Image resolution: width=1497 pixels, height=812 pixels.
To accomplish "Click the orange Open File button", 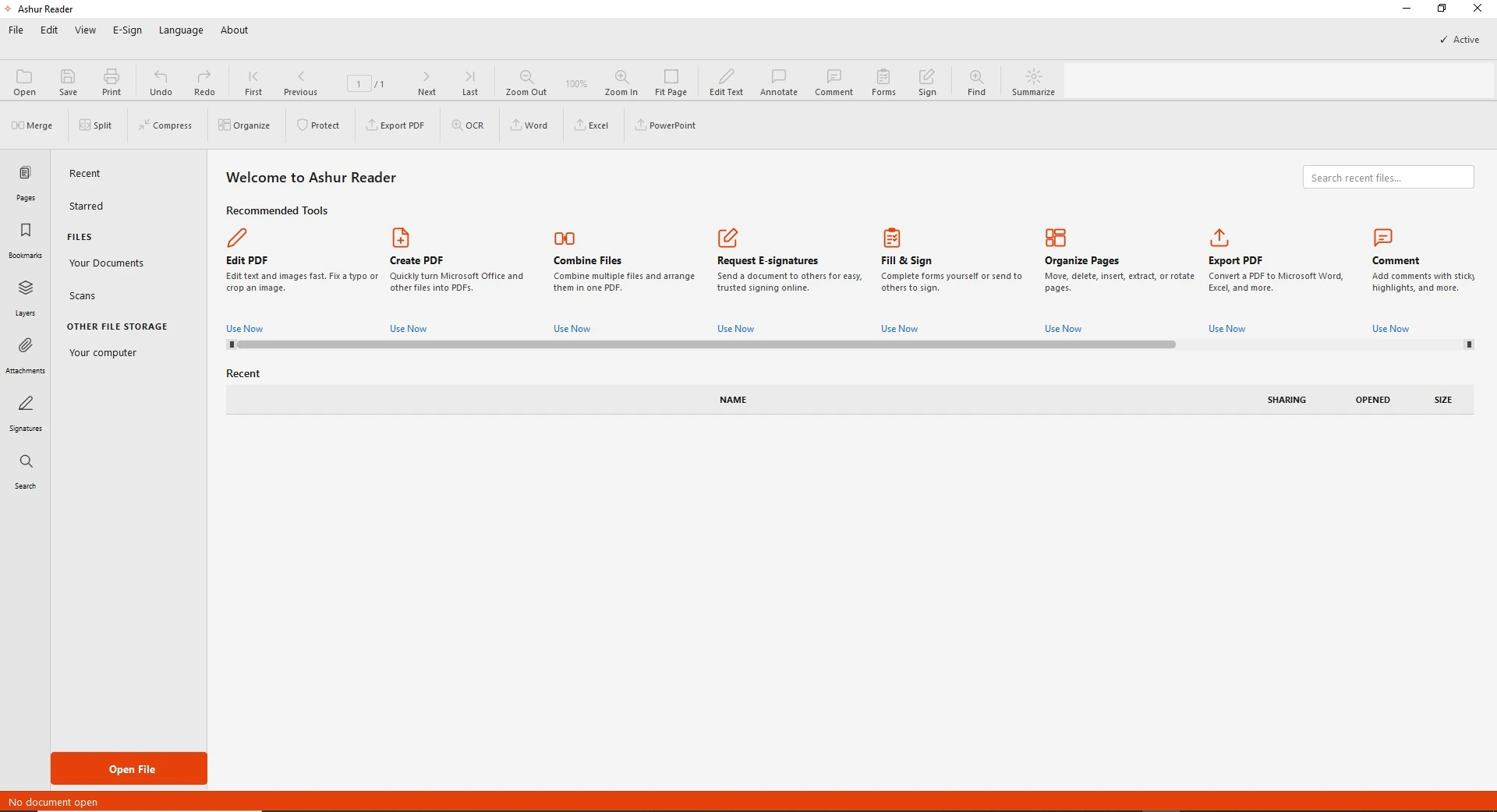I will click(x=129, y=769).
